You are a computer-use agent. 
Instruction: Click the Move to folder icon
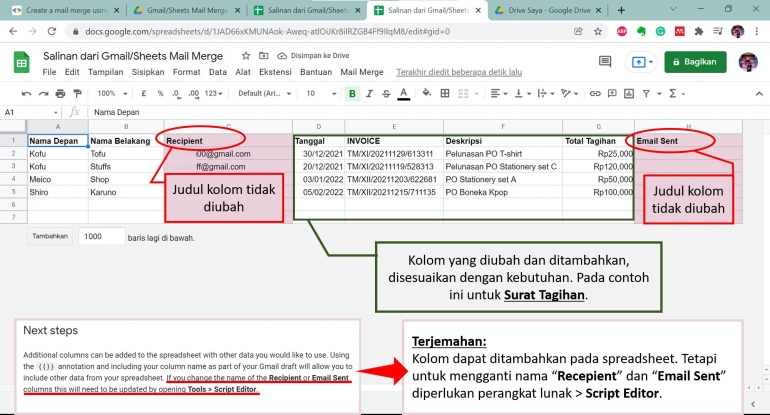264,55
